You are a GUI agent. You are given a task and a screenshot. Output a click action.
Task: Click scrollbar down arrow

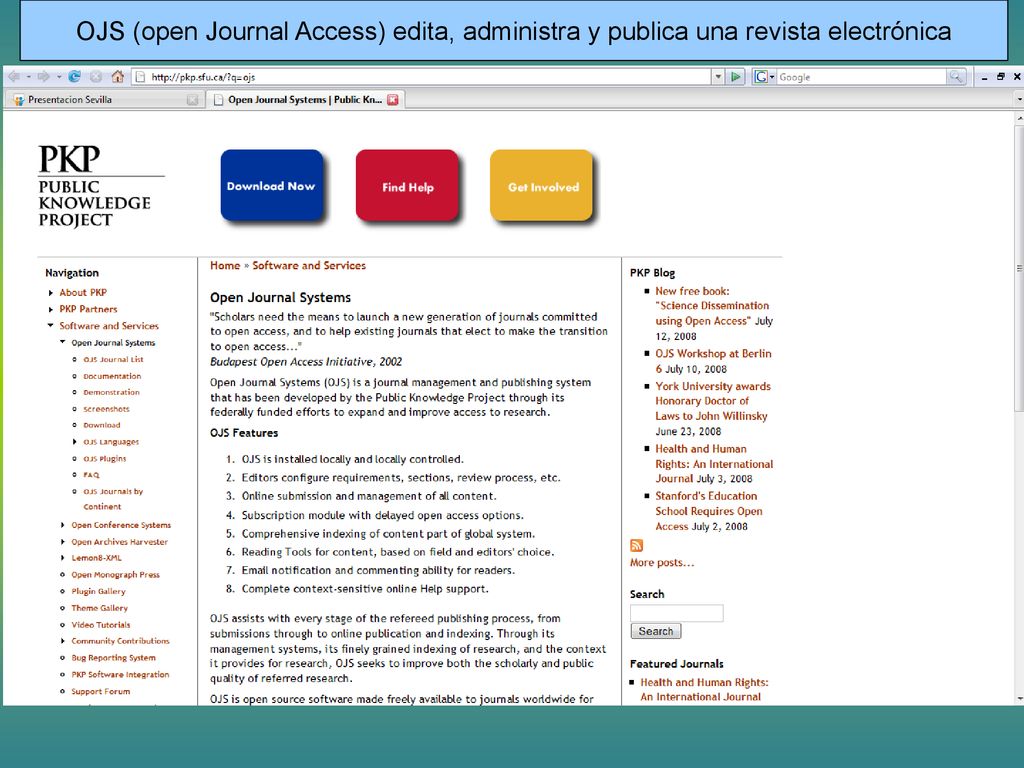click(x=1019, y=699)
